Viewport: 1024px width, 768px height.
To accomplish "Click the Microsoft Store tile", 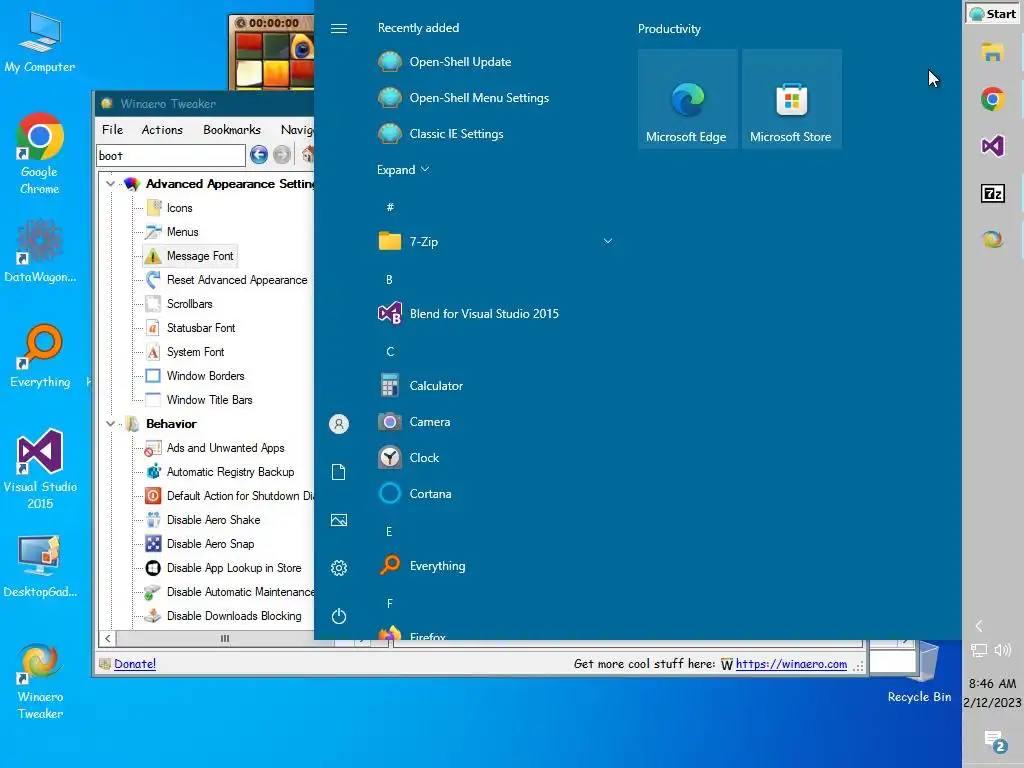I will coord(792,99).
